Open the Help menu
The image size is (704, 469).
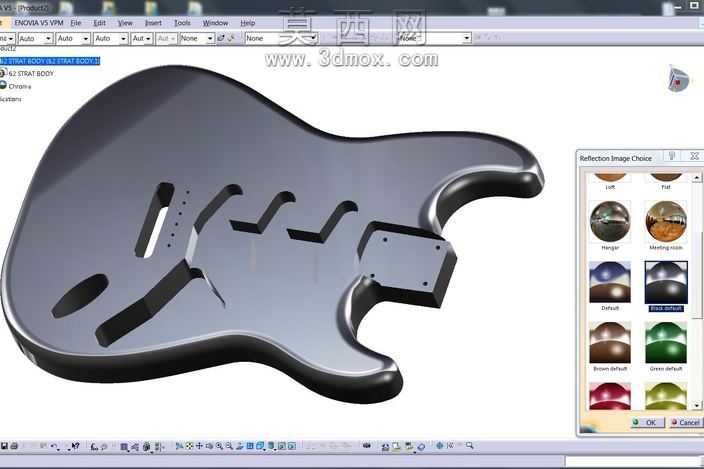click(x=247, y=22)
